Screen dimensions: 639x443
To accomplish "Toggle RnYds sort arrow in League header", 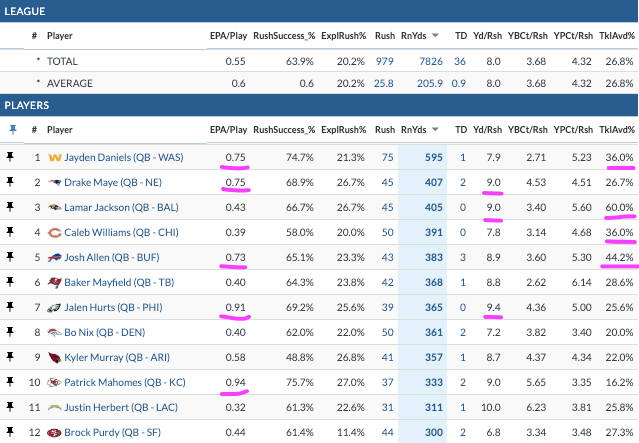I will coord(435,35).
